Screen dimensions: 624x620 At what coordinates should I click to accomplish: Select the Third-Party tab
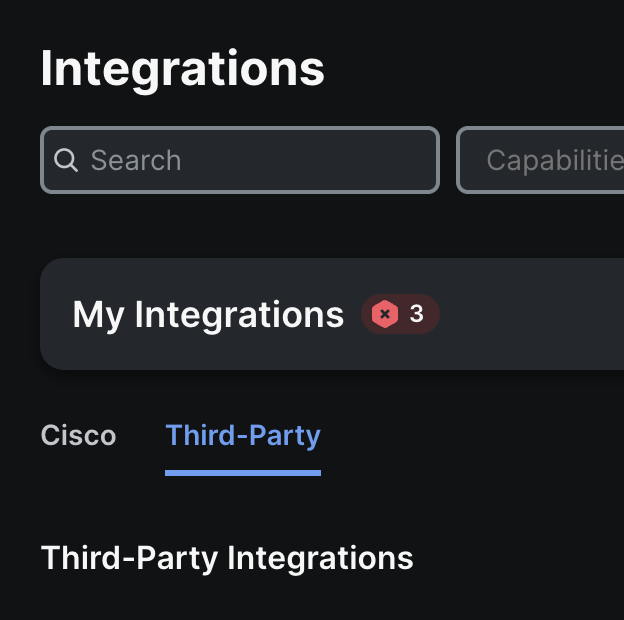click(x=243, y=436)
